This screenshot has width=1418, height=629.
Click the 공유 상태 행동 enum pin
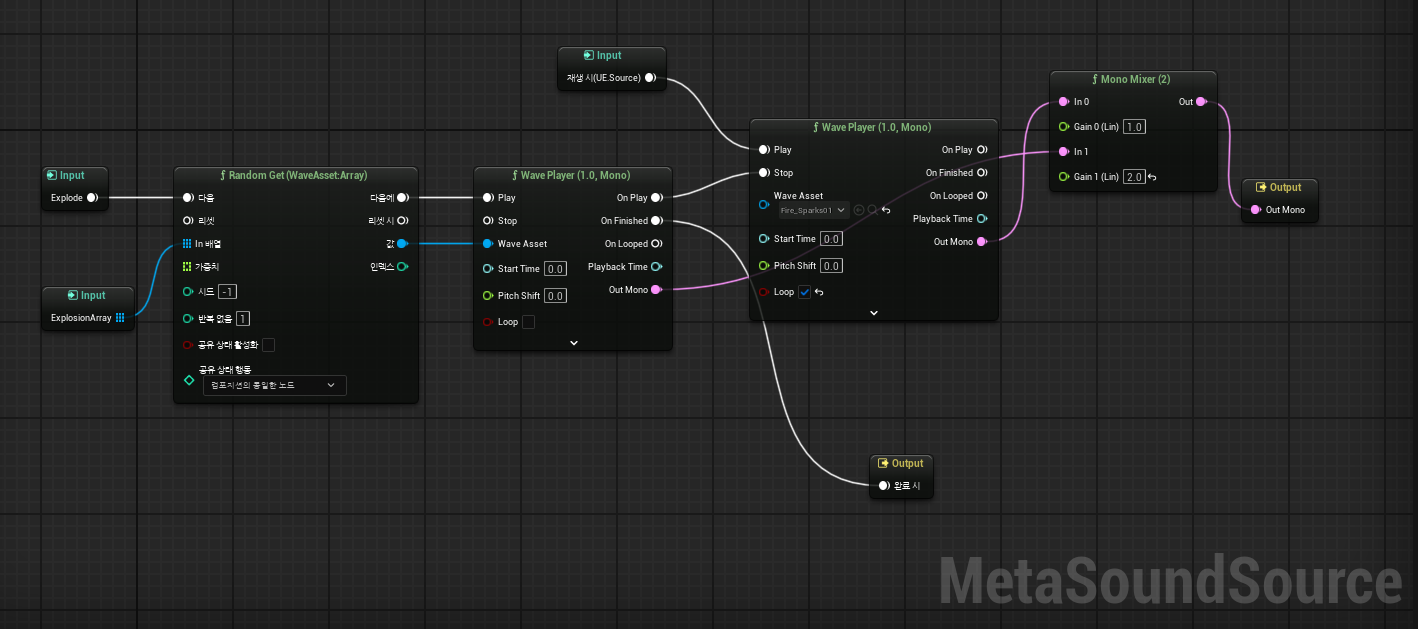[x=188, y=380]
